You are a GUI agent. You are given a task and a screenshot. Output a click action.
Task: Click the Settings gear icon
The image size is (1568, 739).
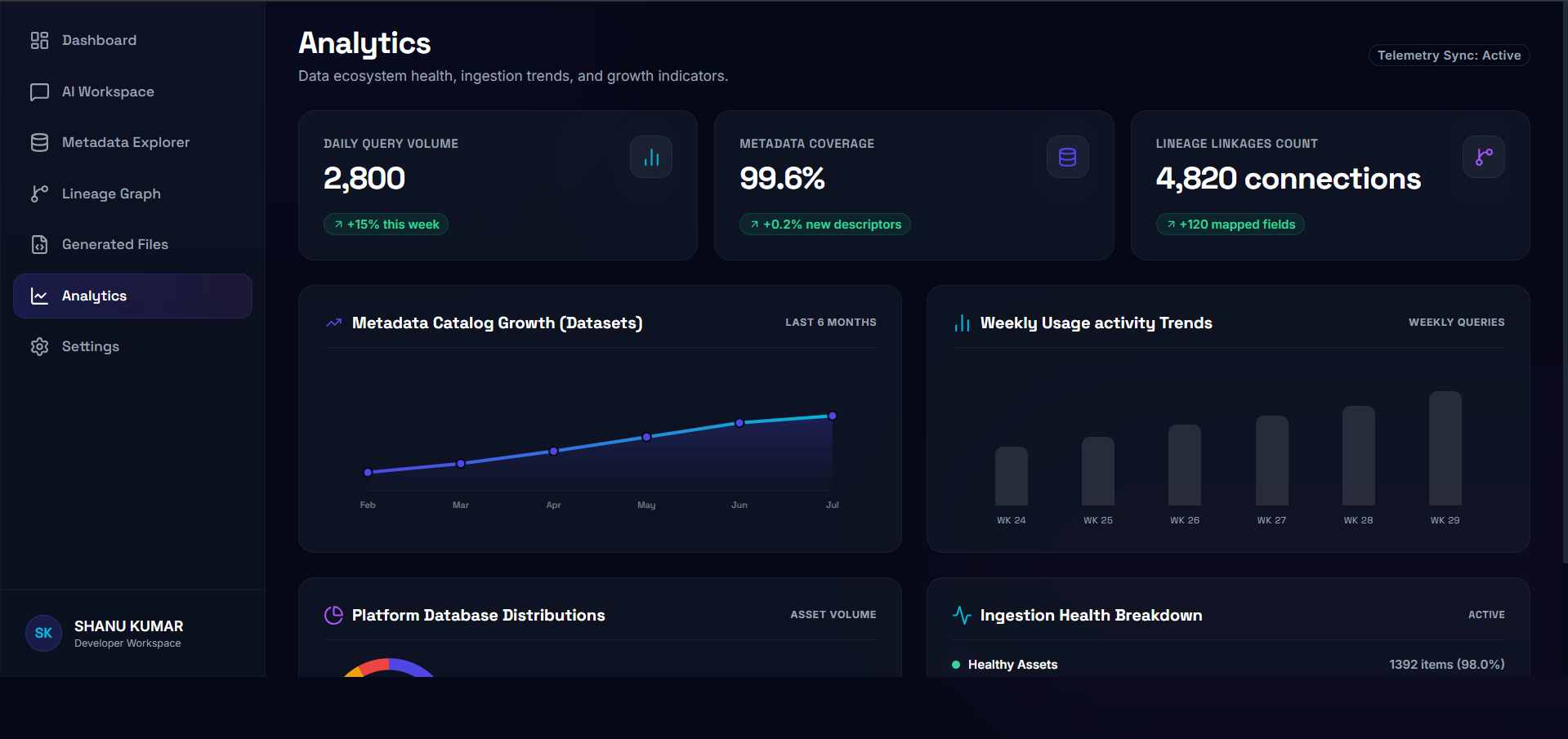(x=39, y=346)
